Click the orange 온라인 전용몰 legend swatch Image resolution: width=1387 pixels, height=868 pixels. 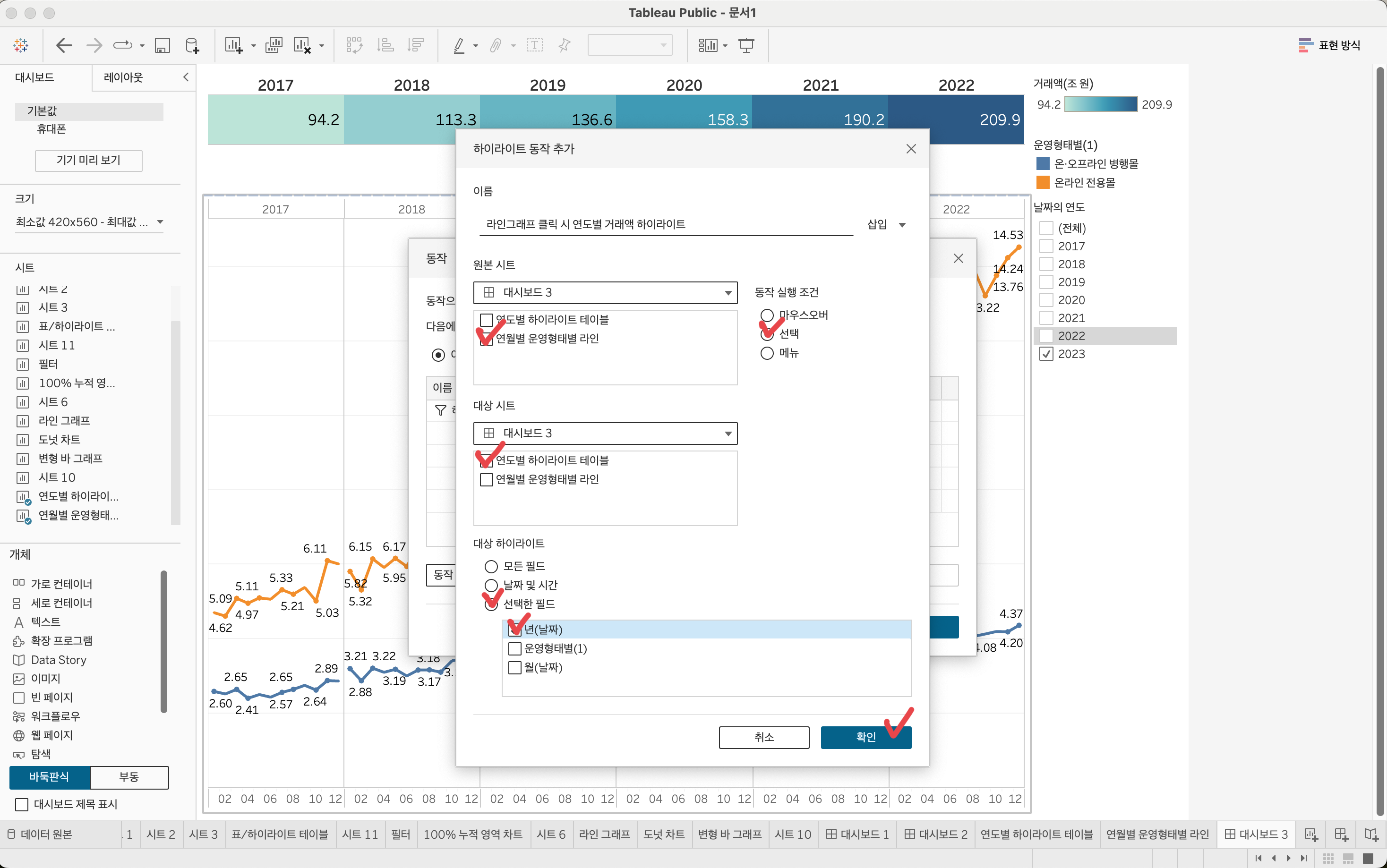tap(1043, 183)
